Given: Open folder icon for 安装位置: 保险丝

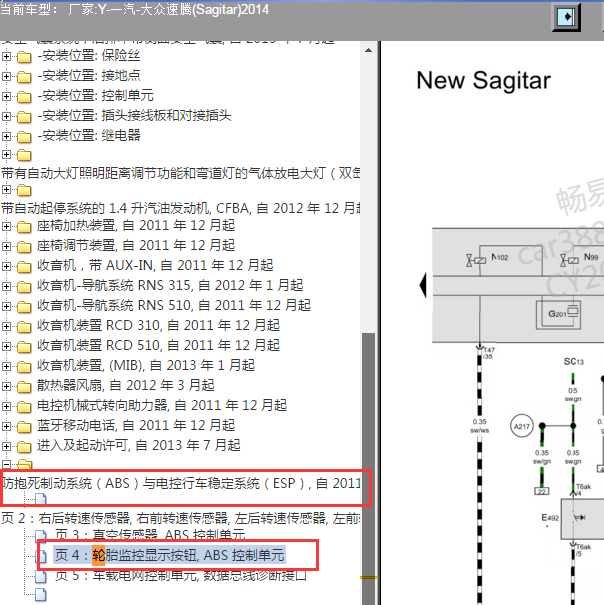Looking at the screenshot, I should click(24, 57).
